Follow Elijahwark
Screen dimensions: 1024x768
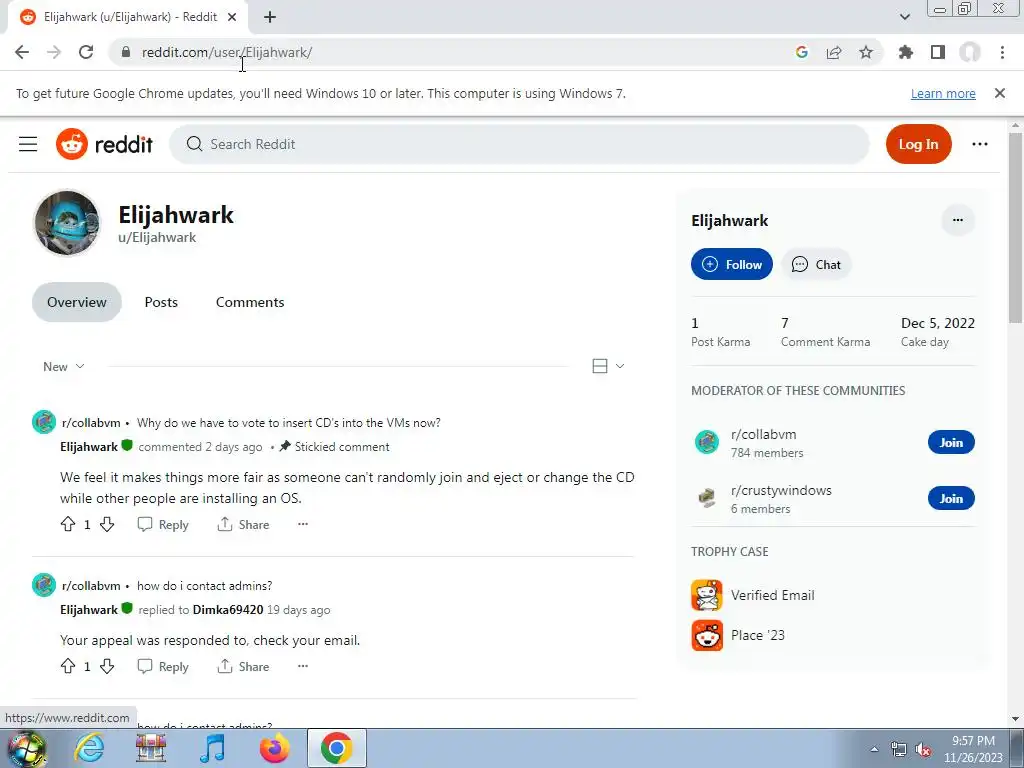[731, 264]
